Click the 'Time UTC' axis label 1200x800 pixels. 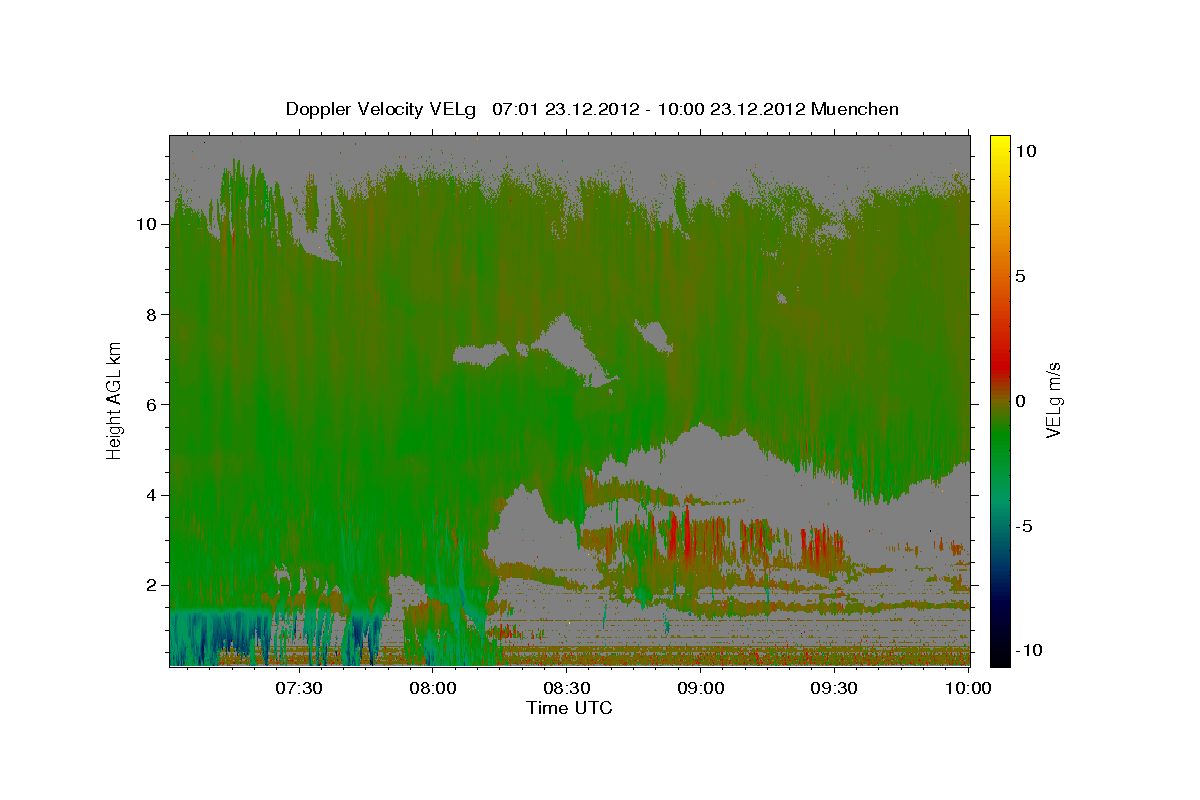[x=569, y=708]
